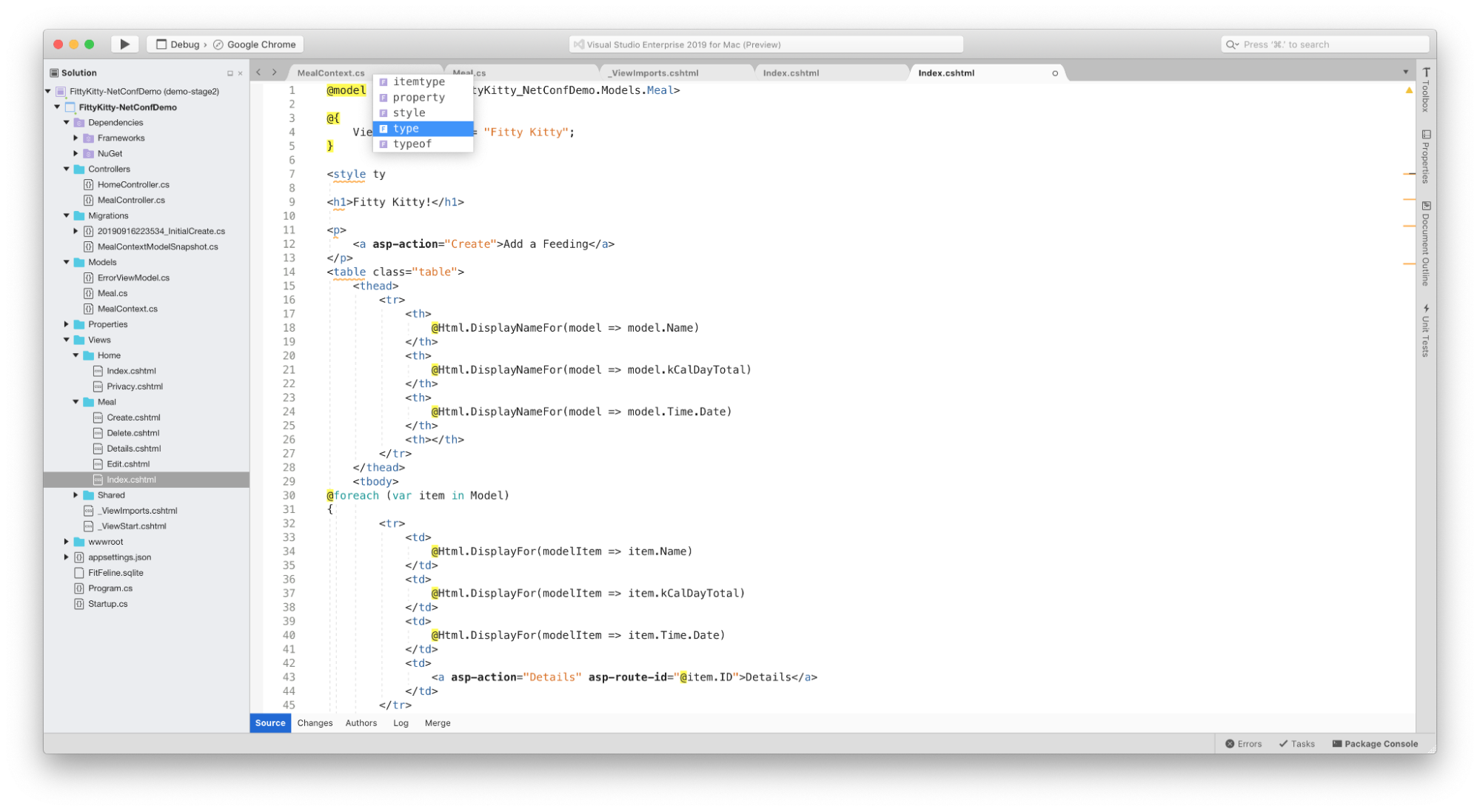This screenshot has width=1480, height=812.
Task: Switch to the Changes tab at bottom
Action: (313, 723)
